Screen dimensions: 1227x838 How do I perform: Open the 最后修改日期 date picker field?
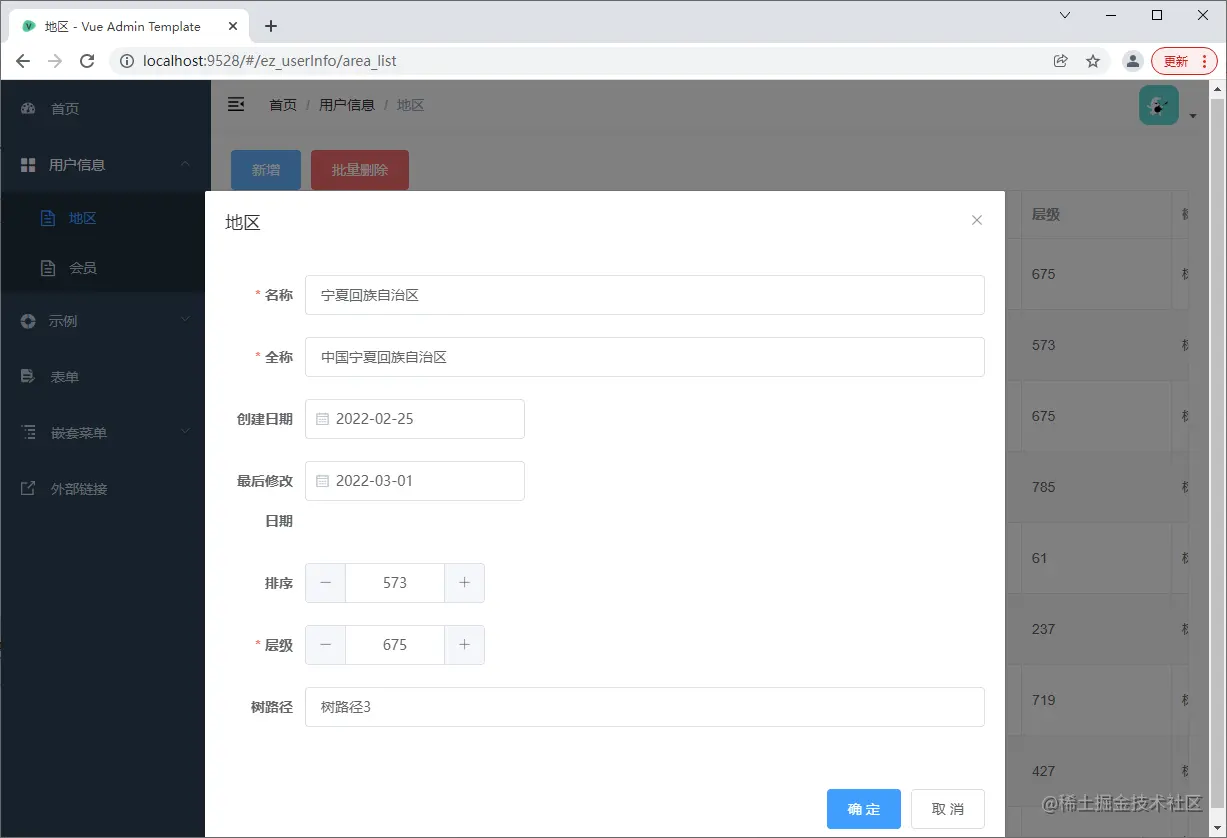click(415, 481)
